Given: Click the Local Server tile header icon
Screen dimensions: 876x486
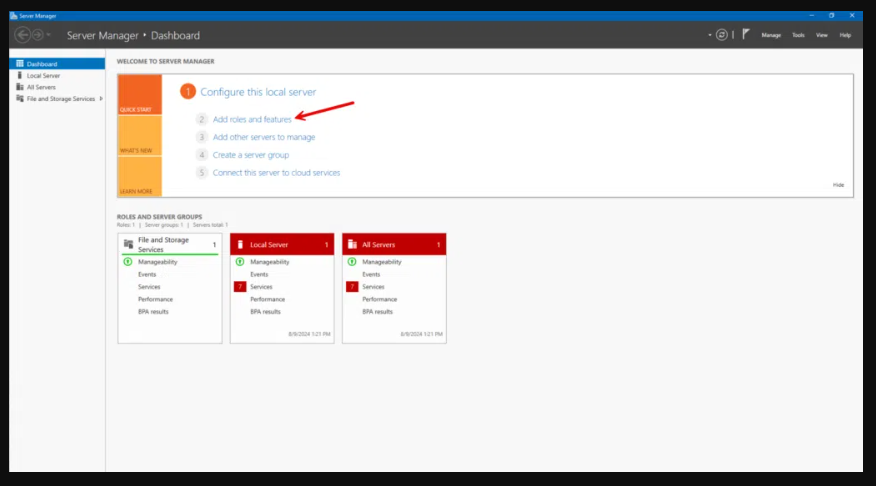Looking at the screenshot, I should coord(240,244).
